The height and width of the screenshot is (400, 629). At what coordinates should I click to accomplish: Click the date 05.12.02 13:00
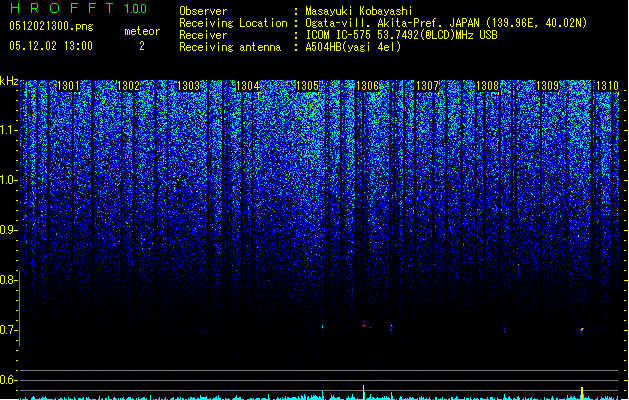click(51, 46)
